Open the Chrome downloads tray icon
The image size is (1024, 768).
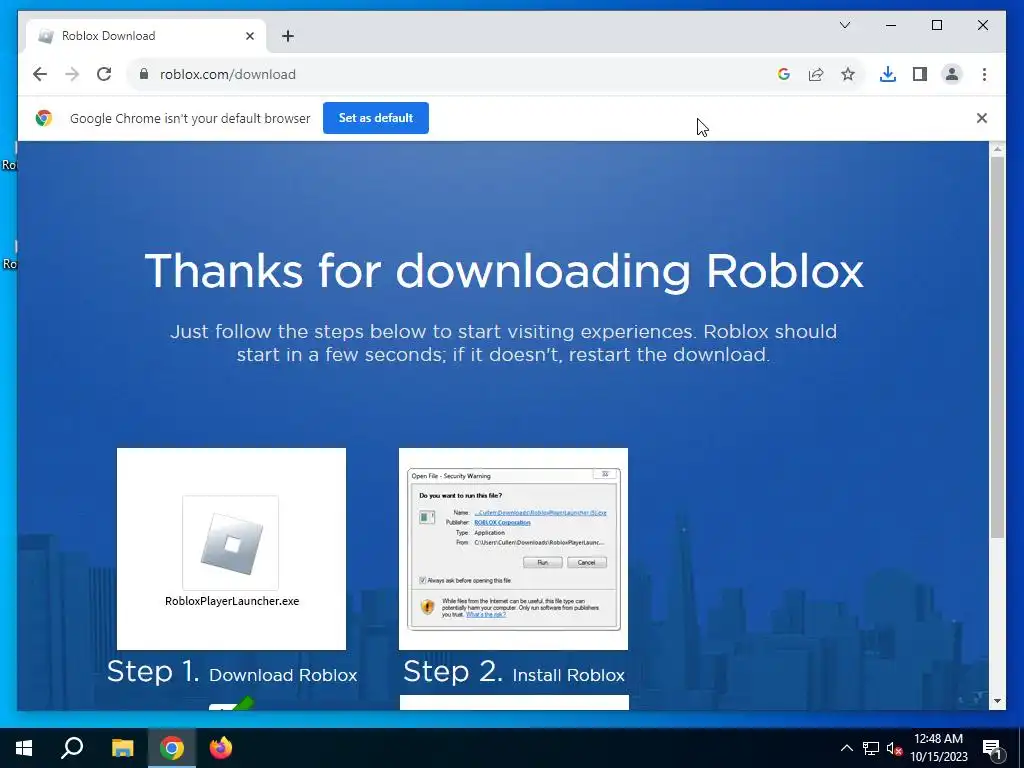point(888,74)
